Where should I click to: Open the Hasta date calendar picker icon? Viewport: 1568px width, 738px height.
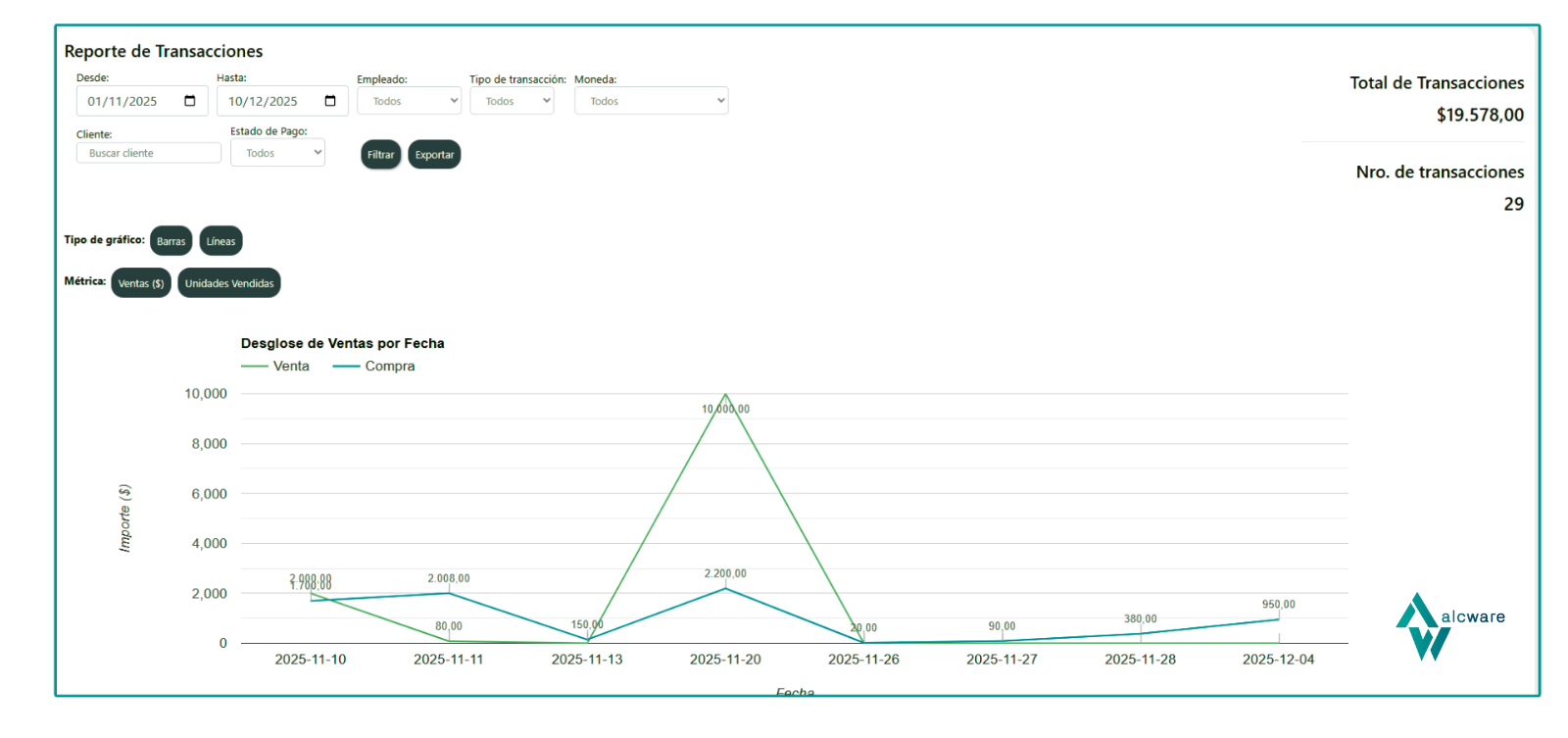tap(330, 101)
